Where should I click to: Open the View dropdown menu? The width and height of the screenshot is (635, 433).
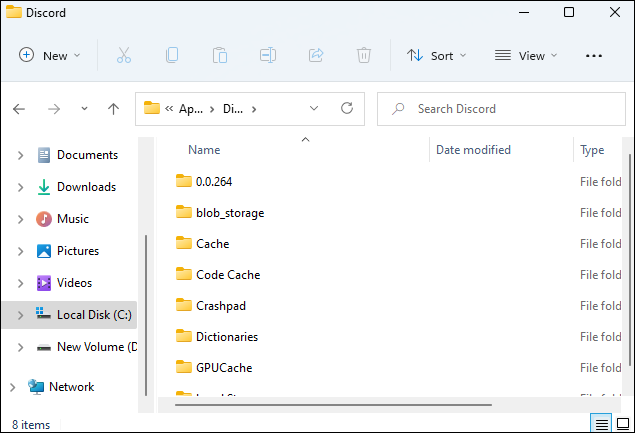[x=526, y=56]
